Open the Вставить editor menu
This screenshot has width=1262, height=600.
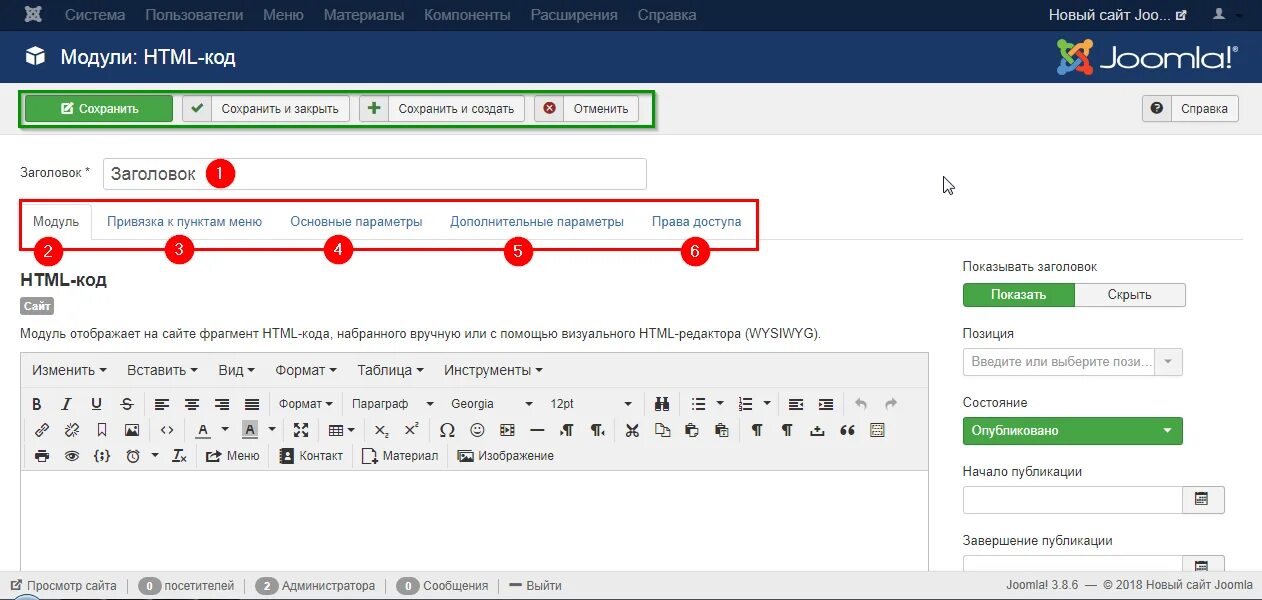point(162,370)
